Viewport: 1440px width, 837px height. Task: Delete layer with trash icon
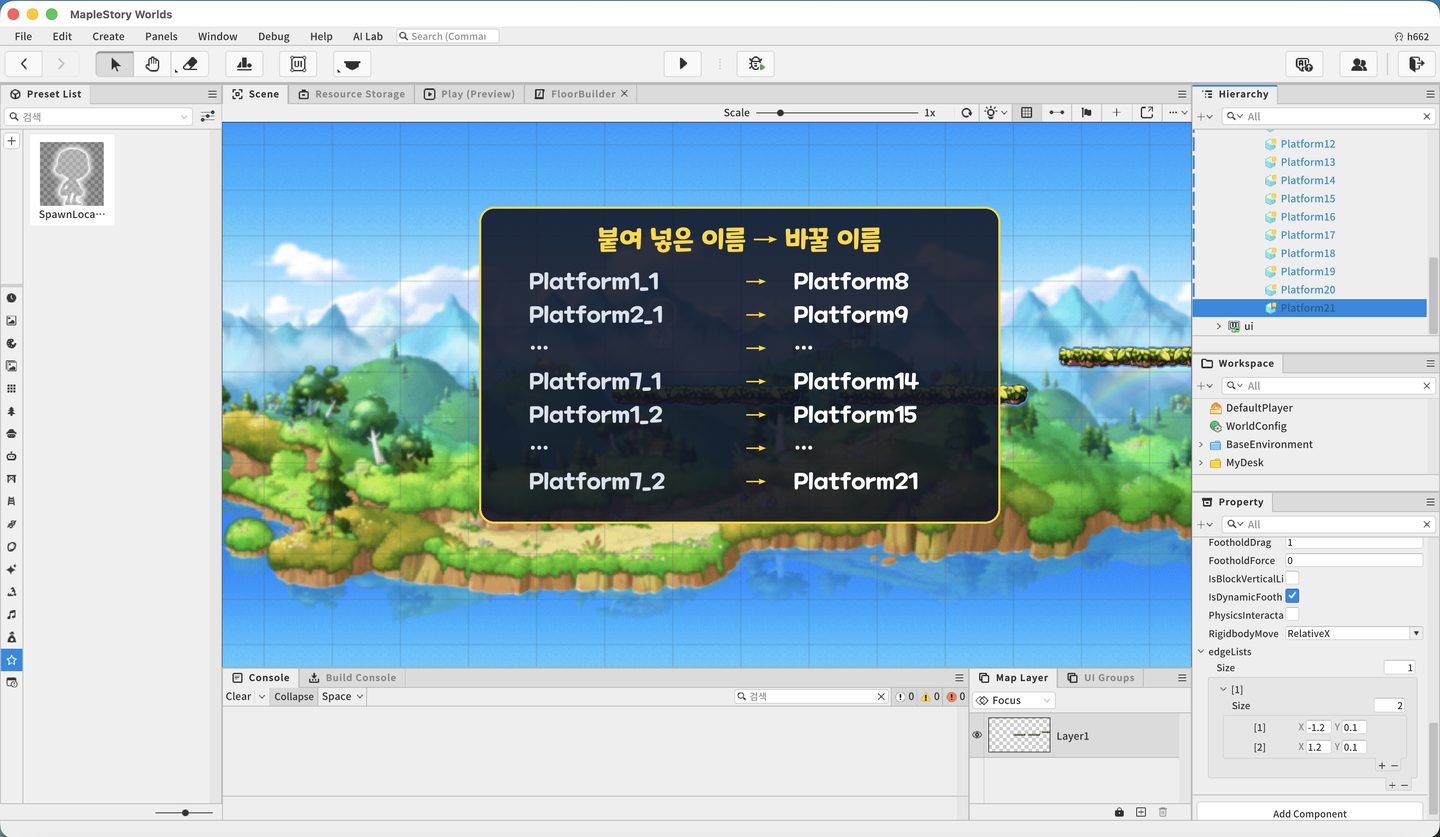click(1163, 812)
